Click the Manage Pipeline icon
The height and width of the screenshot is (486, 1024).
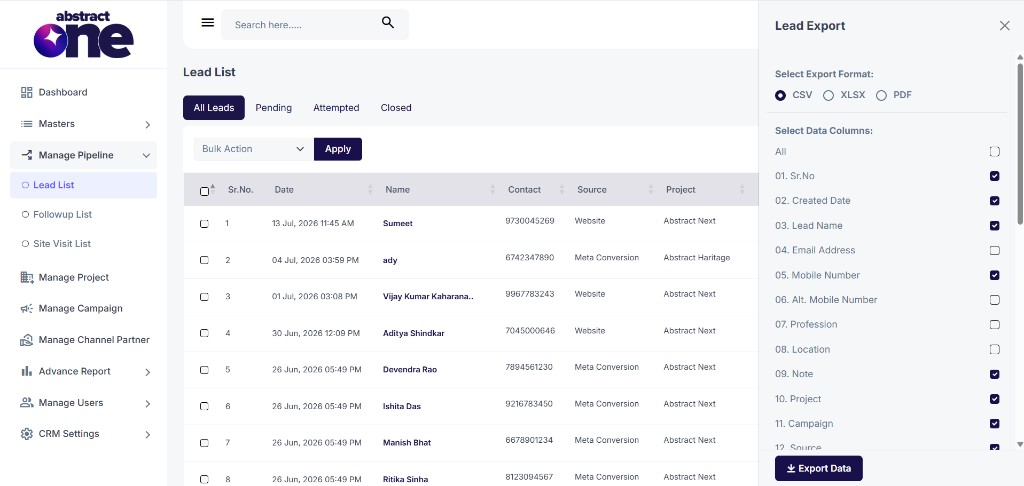pos(27,155)
